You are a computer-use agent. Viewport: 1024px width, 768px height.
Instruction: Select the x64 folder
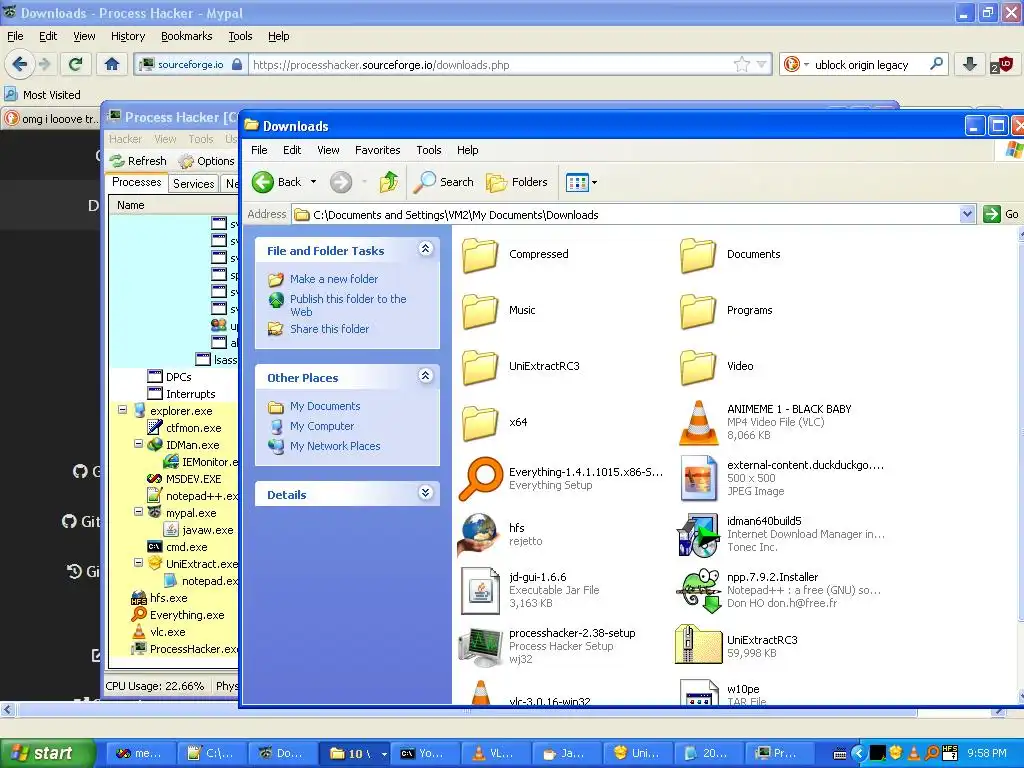tap(495, 423)
